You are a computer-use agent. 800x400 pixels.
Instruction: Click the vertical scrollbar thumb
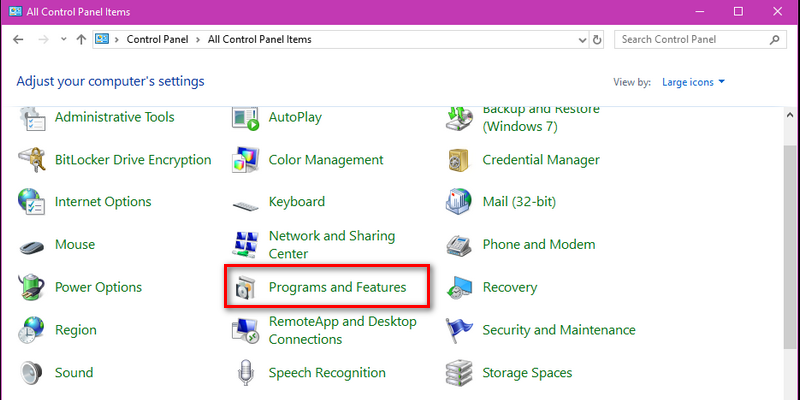point(789,247)
